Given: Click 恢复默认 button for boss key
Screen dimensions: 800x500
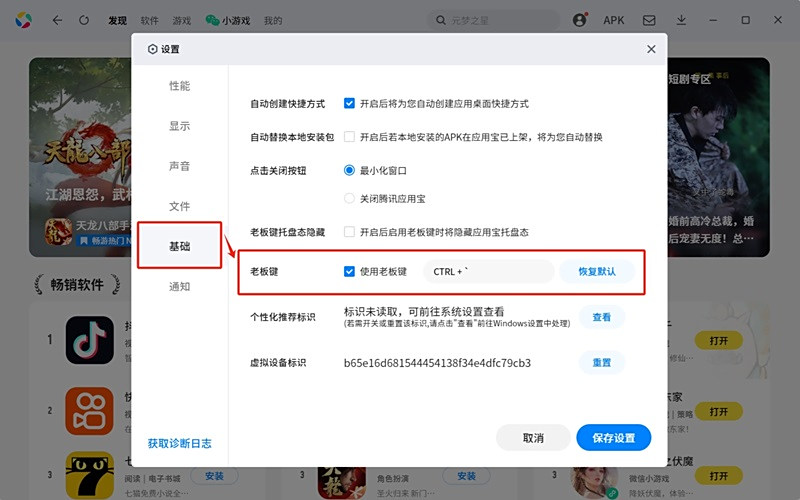Looking at the screenshot, I should coord(597,271).
